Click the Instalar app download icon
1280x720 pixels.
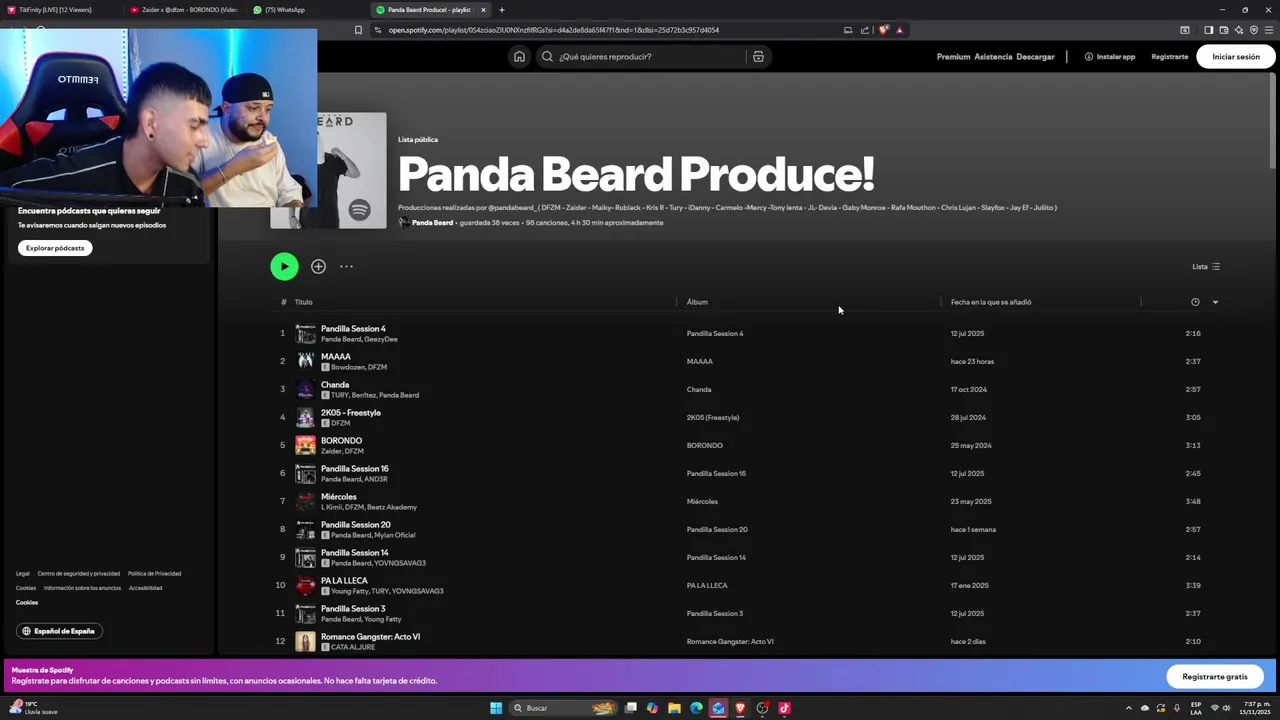pos(1089,57)
